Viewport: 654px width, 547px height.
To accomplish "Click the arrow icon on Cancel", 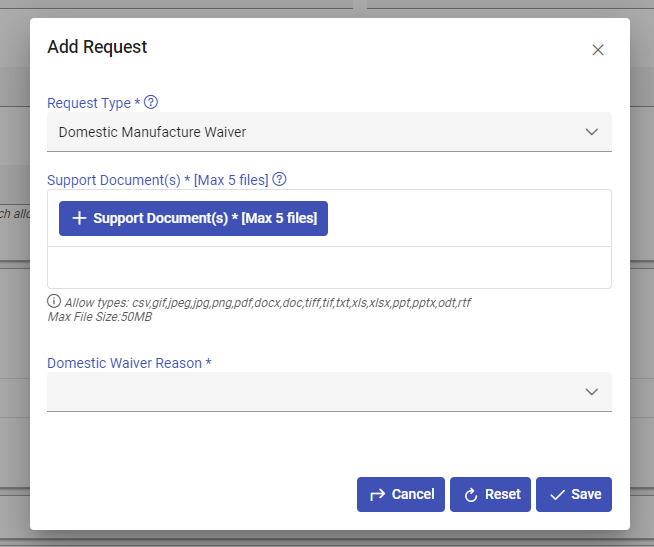I will (378, 494).
